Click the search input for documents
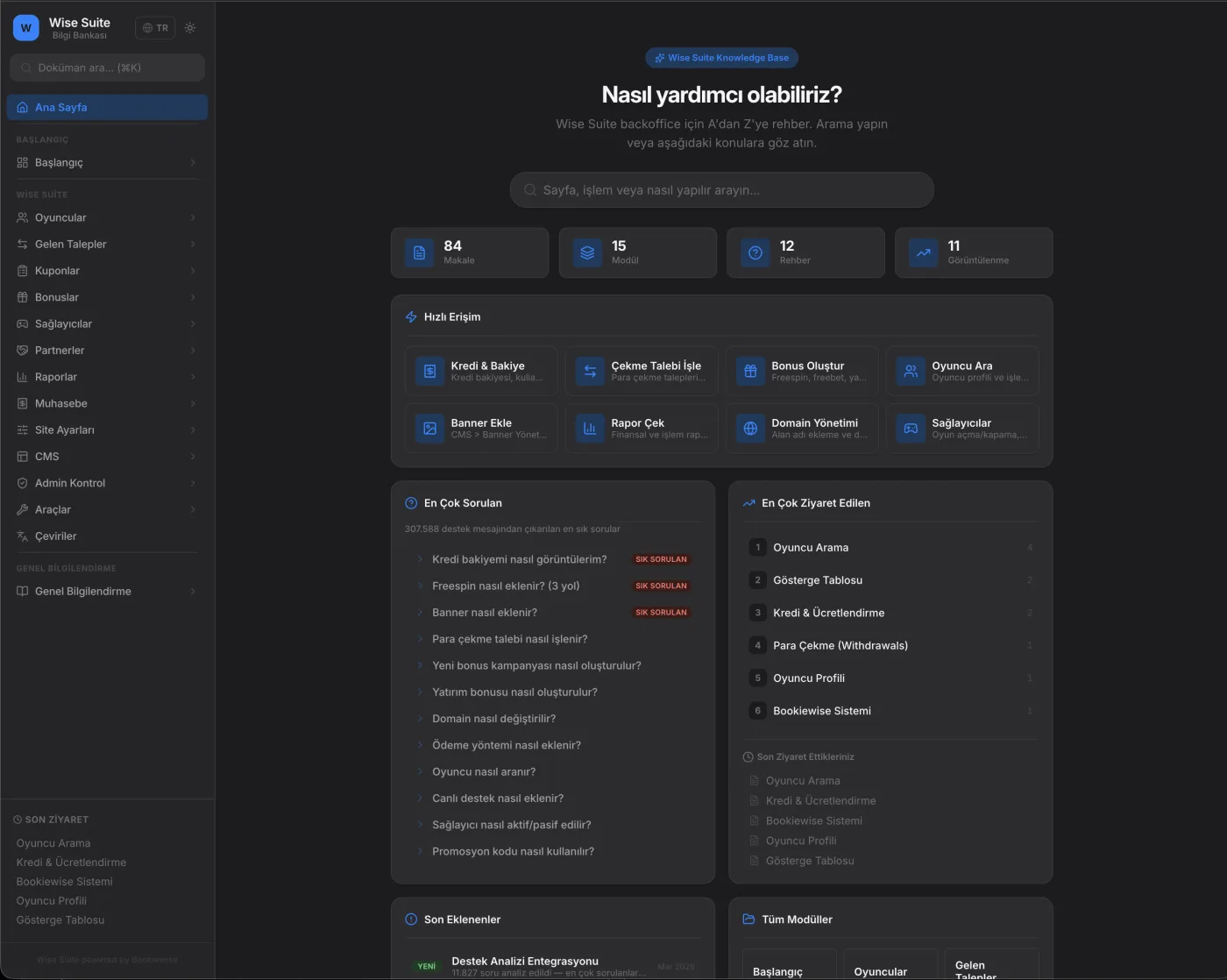The image size is (1227, 980). (107, 67)
